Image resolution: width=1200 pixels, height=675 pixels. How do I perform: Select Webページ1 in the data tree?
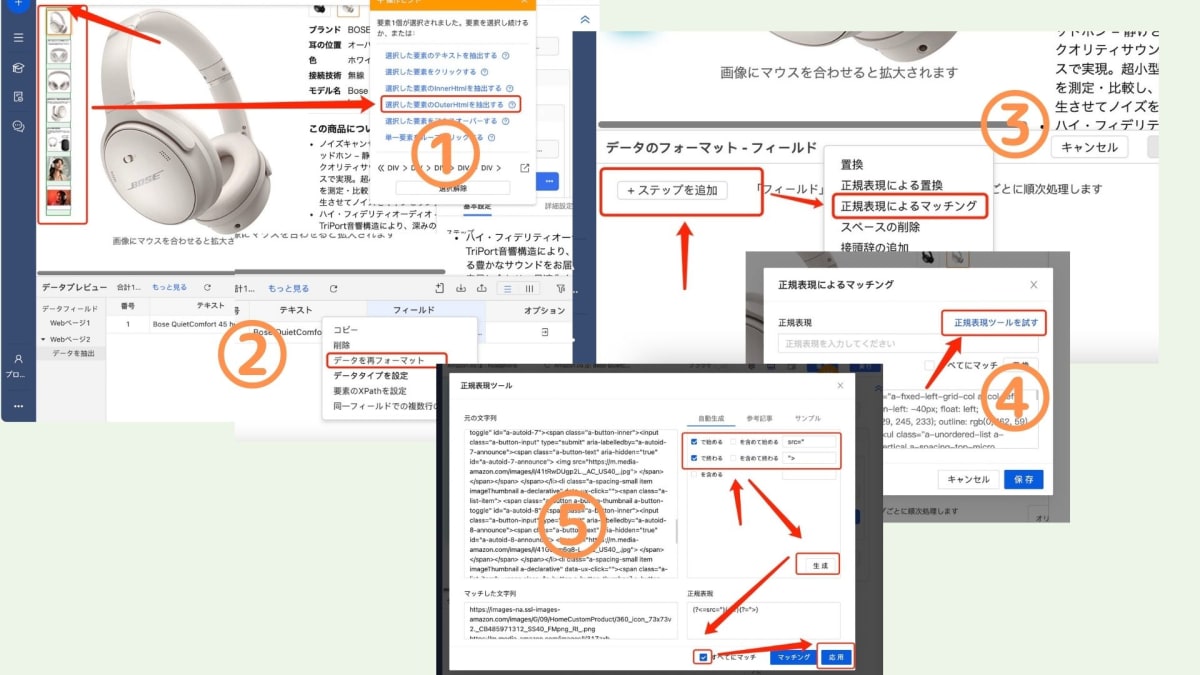(71, 323)
